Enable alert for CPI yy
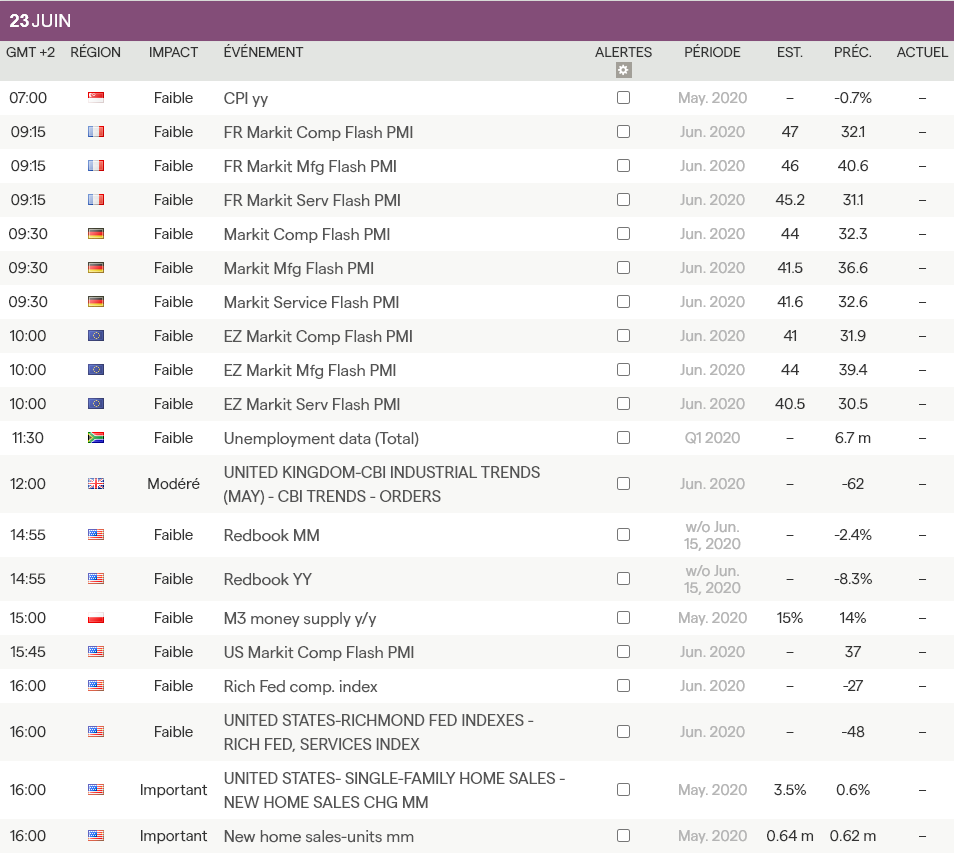The height and width of the screenshot is (861, 954). coord(623,97)
